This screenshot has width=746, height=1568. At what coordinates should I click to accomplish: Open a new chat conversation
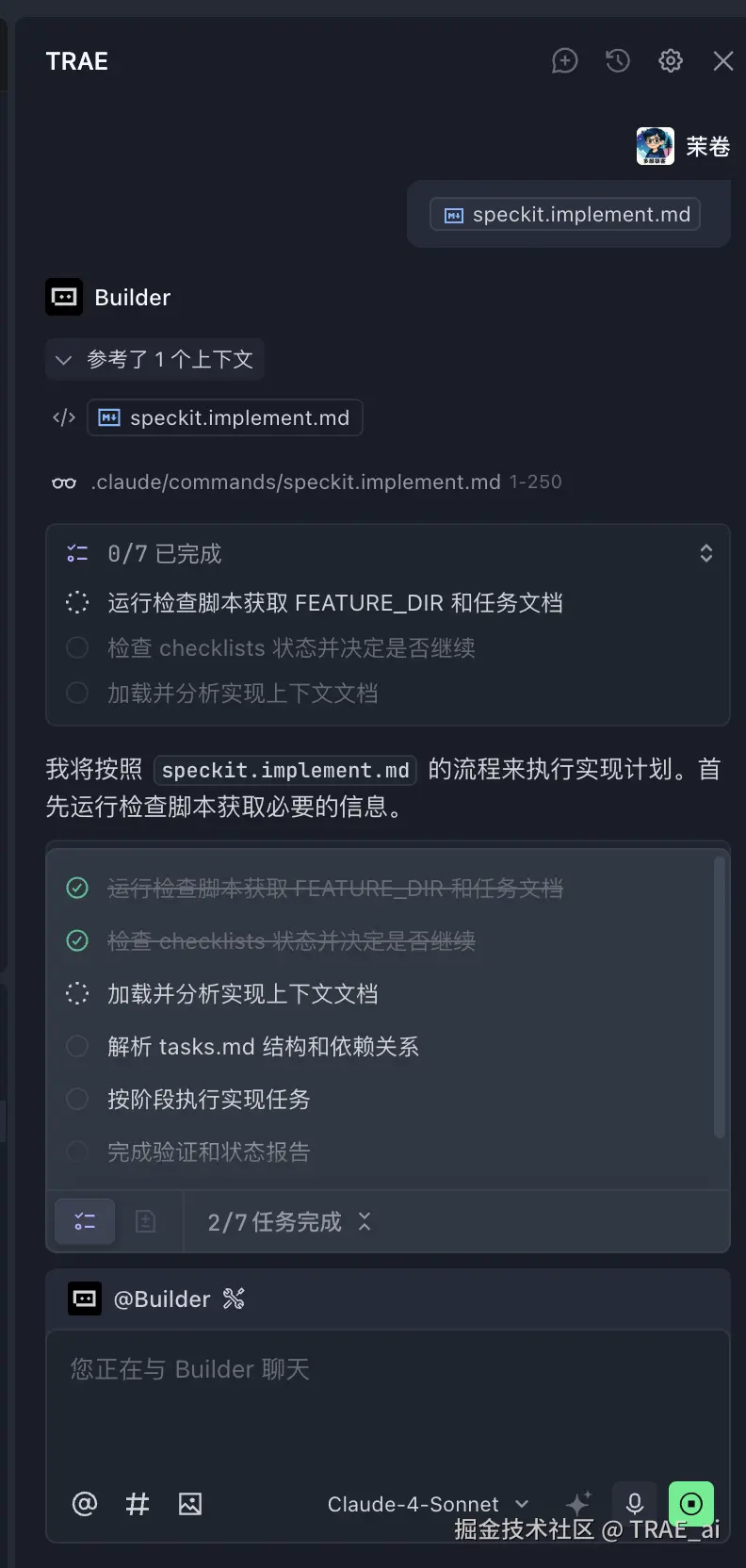coord(565,60)
